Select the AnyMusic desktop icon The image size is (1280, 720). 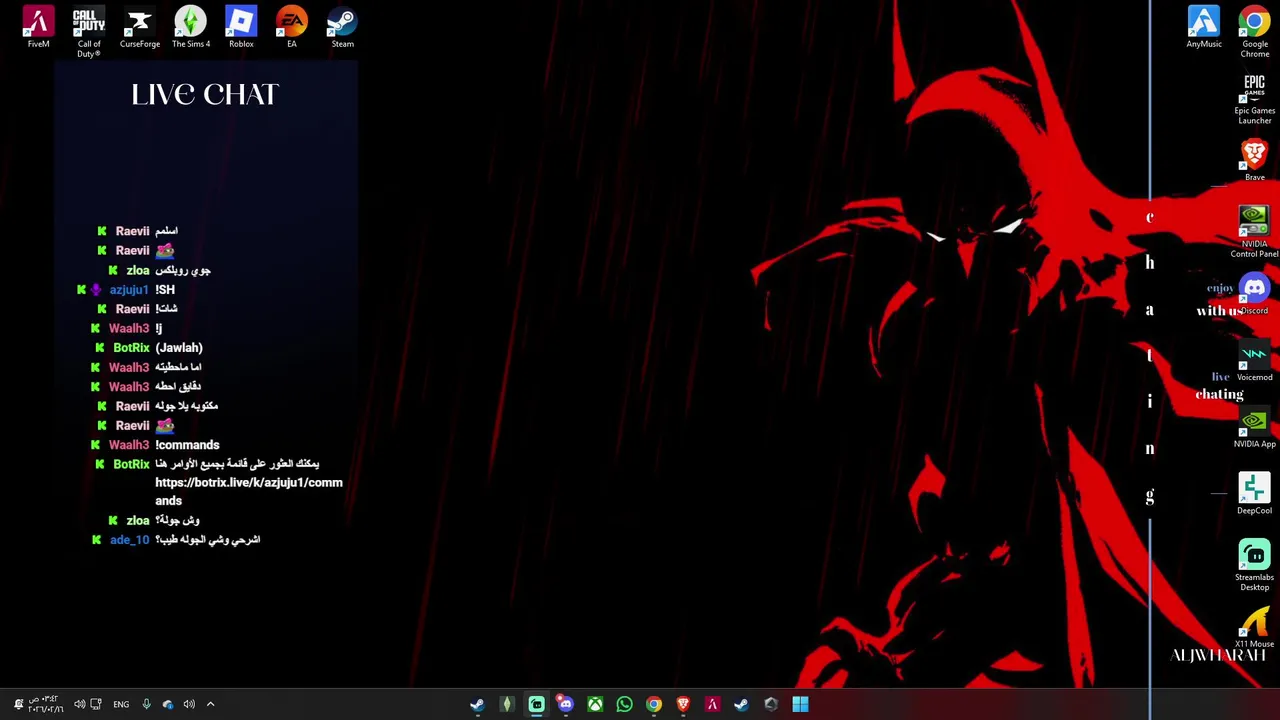pyautogui.click(x=1204, y=28)
